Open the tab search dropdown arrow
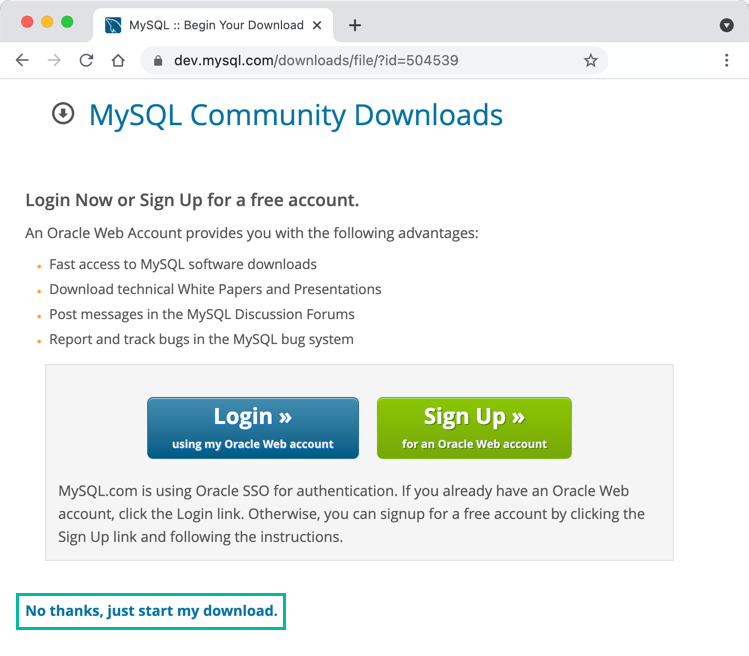Viewport: 749px width, 656px height. [726, 25]
